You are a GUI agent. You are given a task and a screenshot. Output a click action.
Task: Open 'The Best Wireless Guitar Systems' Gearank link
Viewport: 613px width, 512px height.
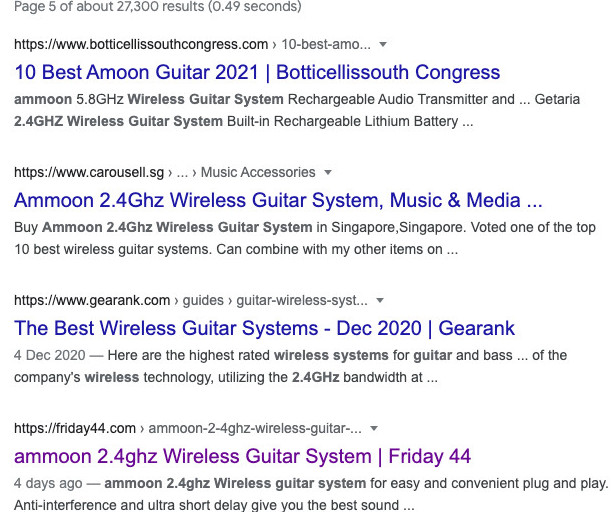point(264,328)
